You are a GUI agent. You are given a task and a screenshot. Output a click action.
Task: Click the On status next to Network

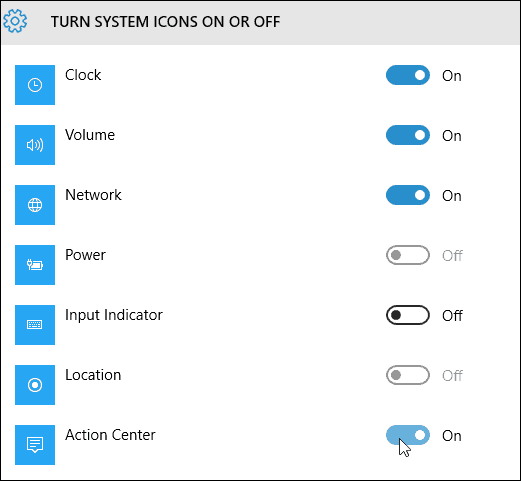452,196
